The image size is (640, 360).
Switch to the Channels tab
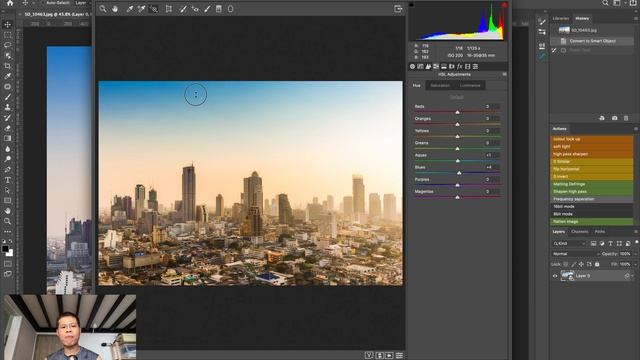click(x=580, y=231)
